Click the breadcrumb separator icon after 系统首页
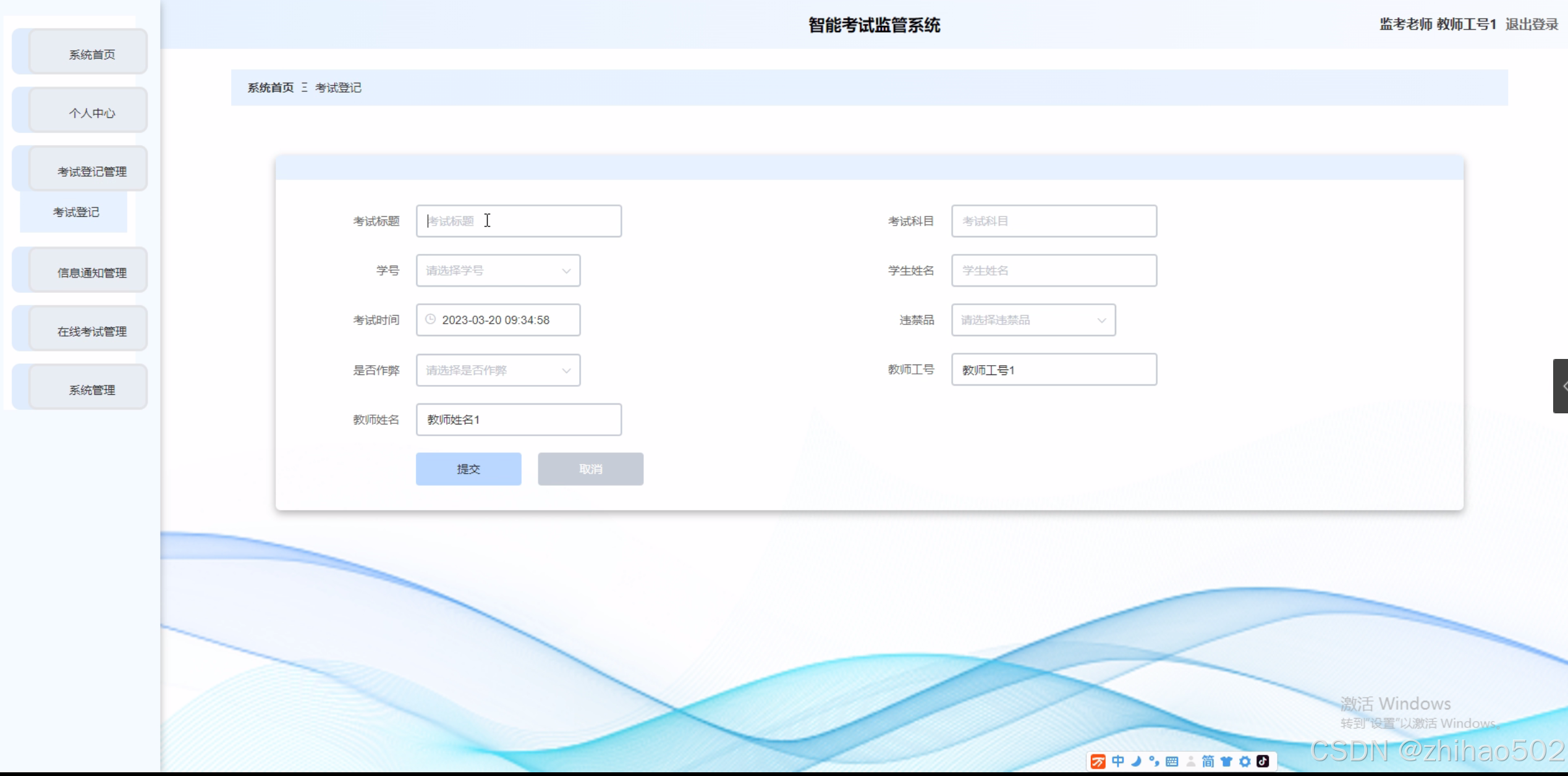Screen dimensions: 1568x776 [x=304, y=88]
